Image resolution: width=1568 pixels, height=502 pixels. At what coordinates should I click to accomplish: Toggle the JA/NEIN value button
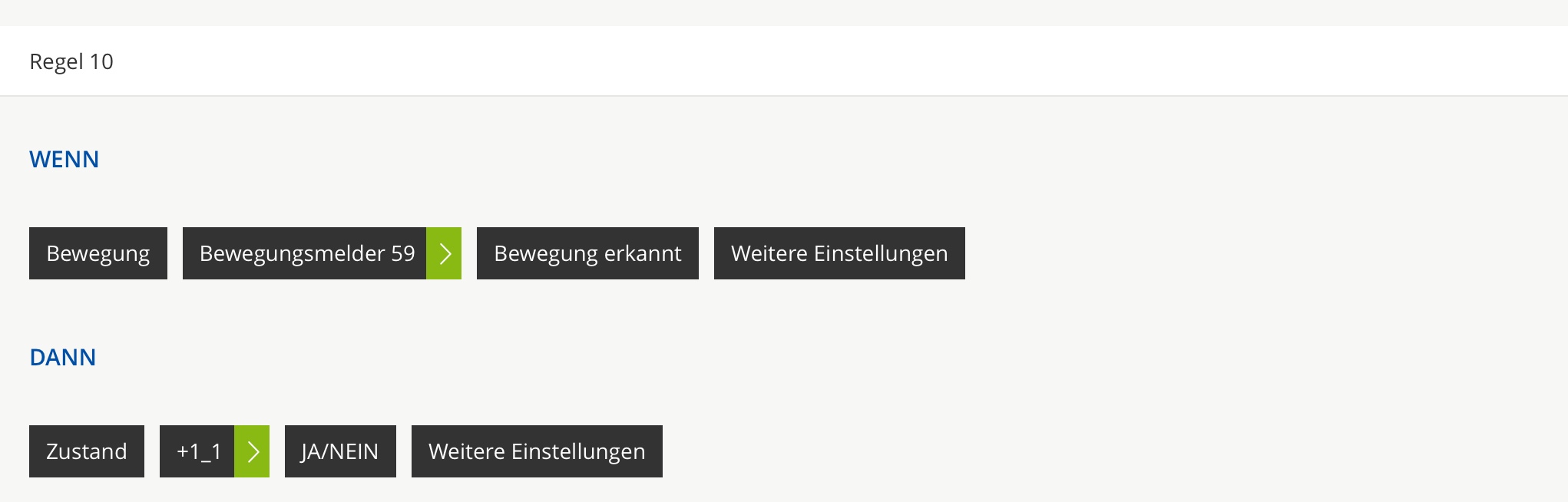[340, 451]
